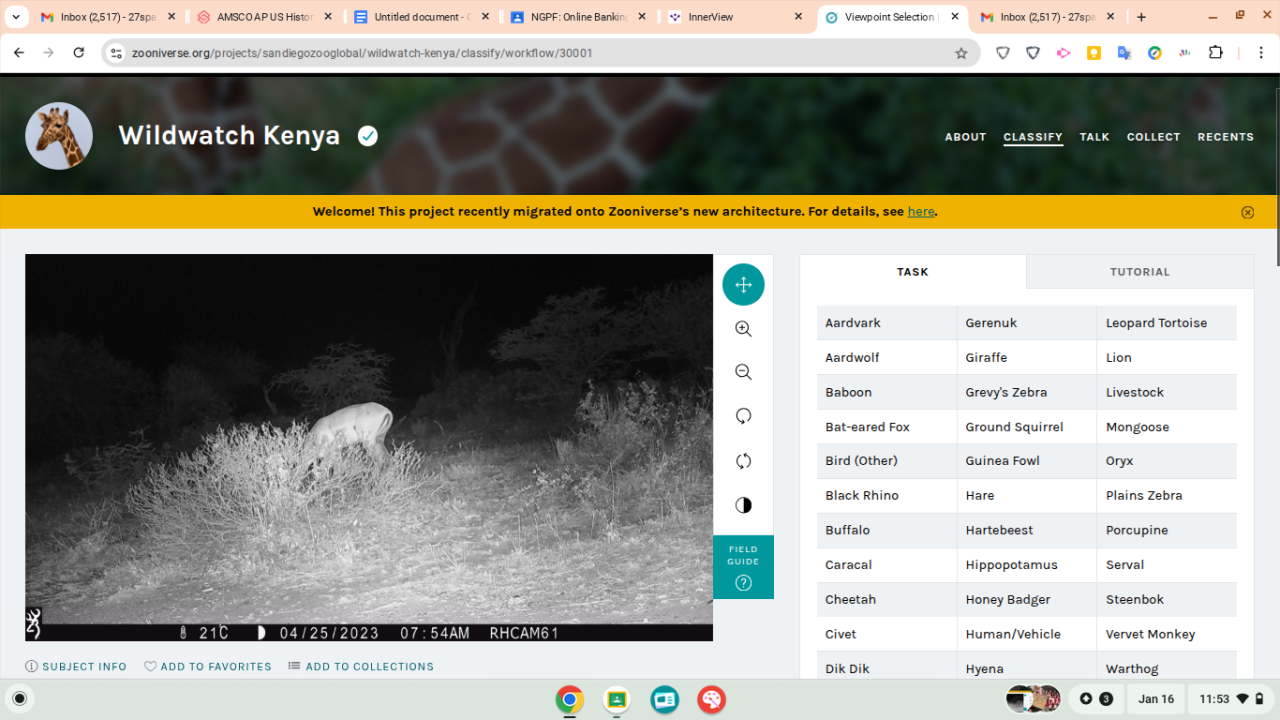Open a new browser tab
1280x720 pixels.
click(1141, 17)
